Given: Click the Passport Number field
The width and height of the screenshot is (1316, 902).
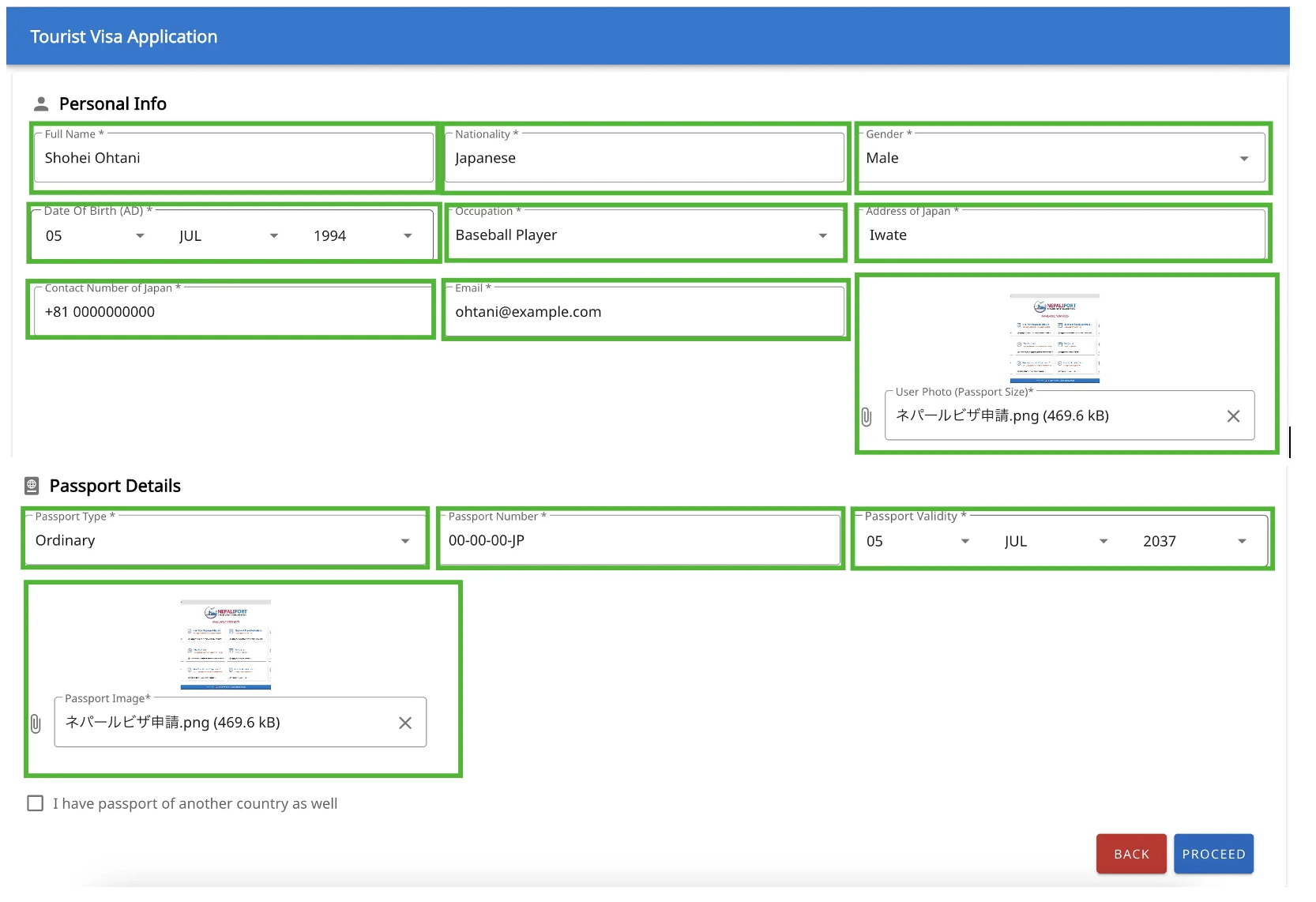Looking at the screenshot, I should pos(639,541).
